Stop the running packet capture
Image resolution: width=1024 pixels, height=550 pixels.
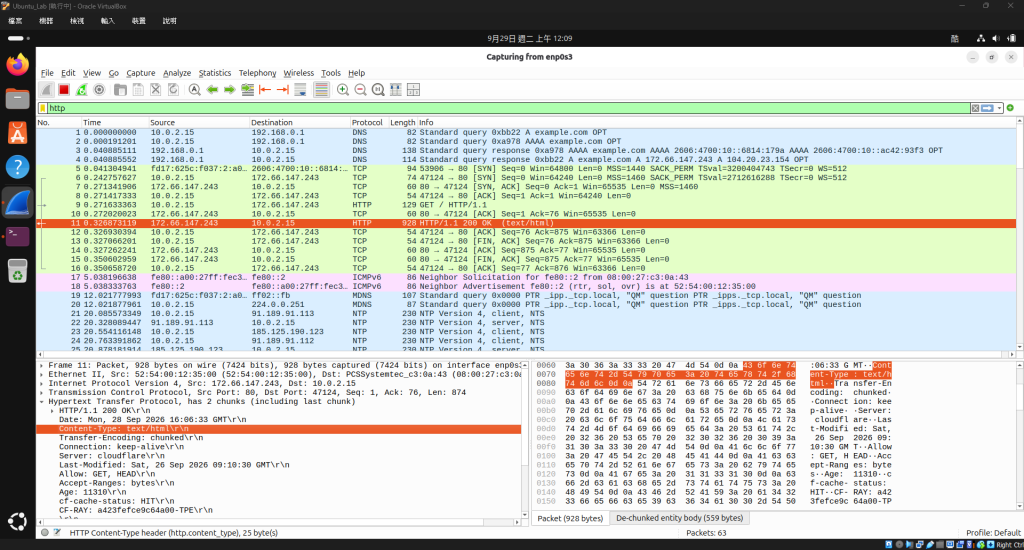click(64, 89)
